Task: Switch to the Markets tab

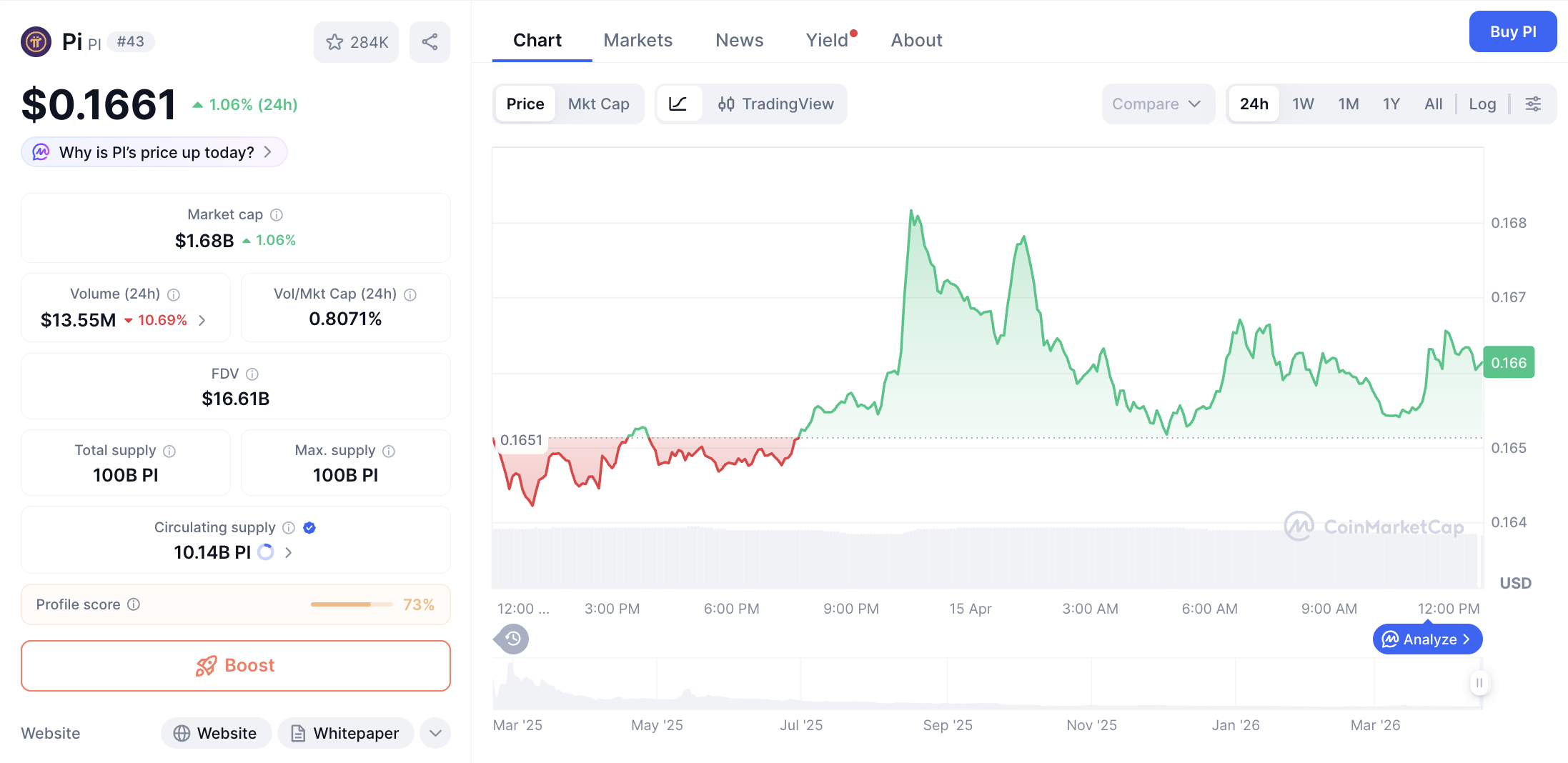Action: point(637,40)
